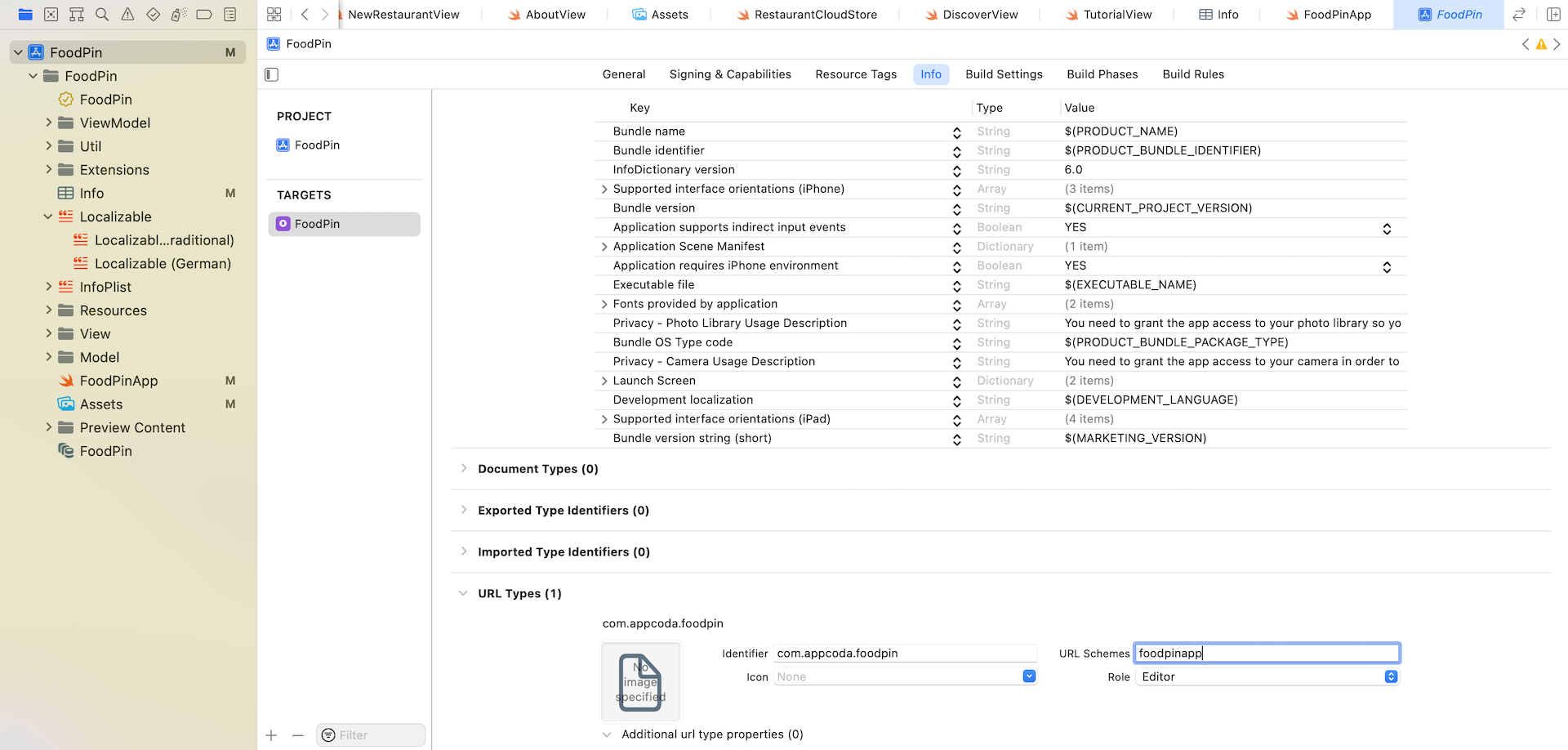Show the Report navigator
This screenshot has width=1568, height=750.
[x=229, y=14]
